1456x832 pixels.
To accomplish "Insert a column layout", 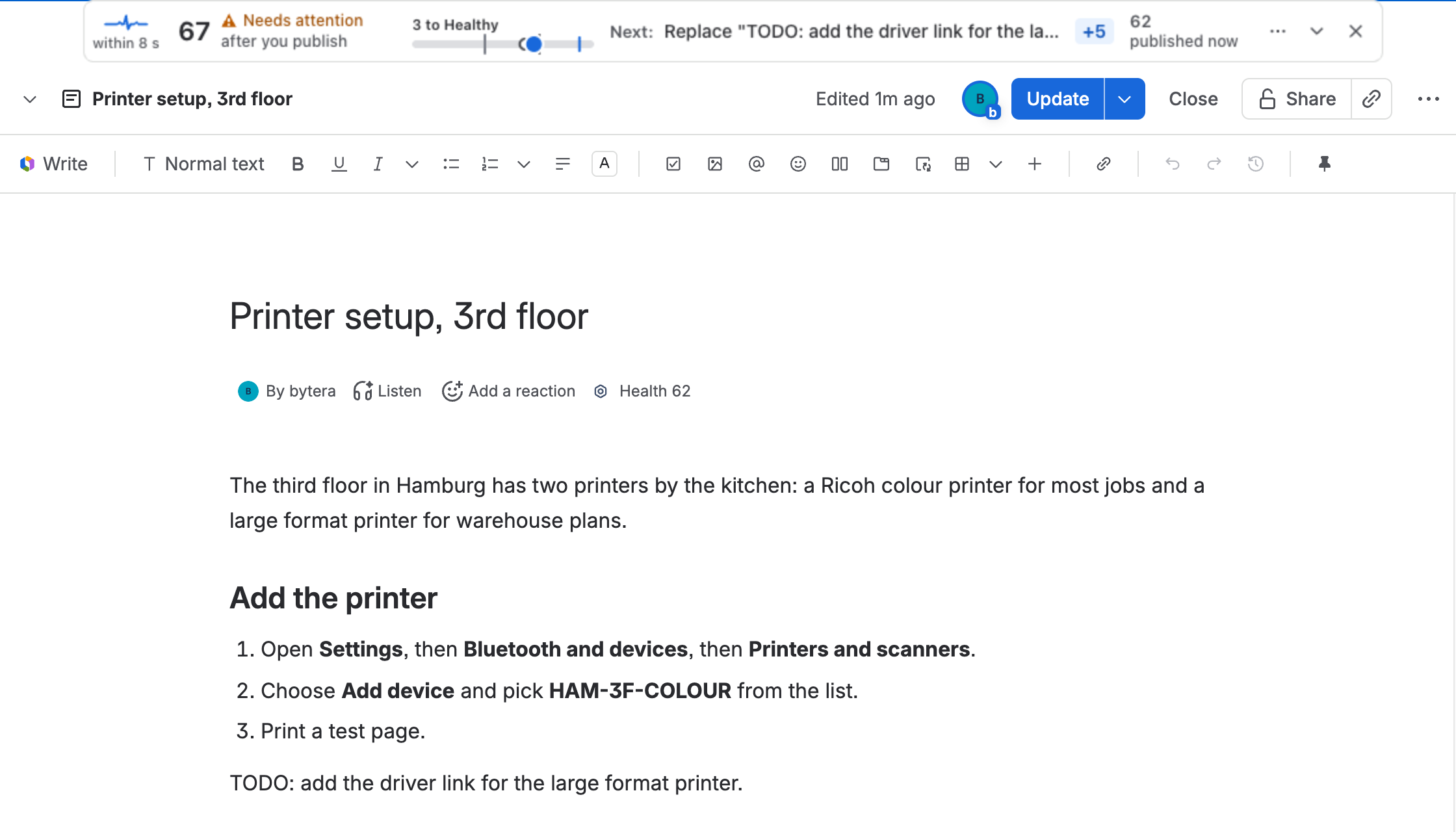I will 840,164.
